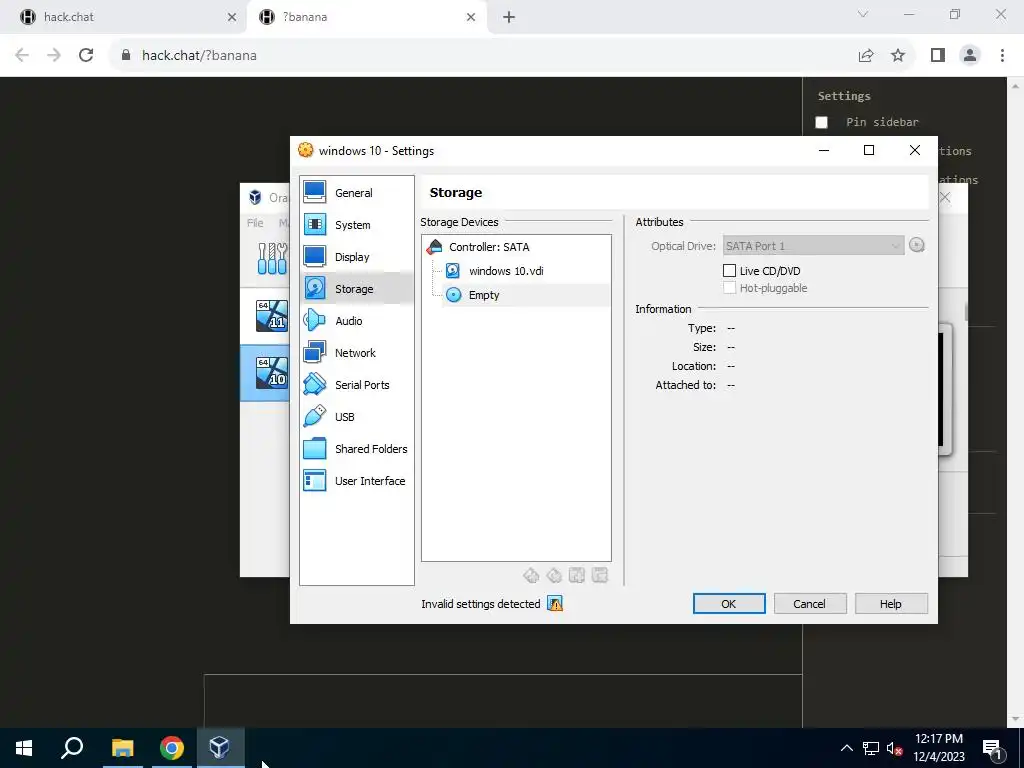Open the network status tray icon
This screenshot has width=1024, height=768.
pos(871,748)
